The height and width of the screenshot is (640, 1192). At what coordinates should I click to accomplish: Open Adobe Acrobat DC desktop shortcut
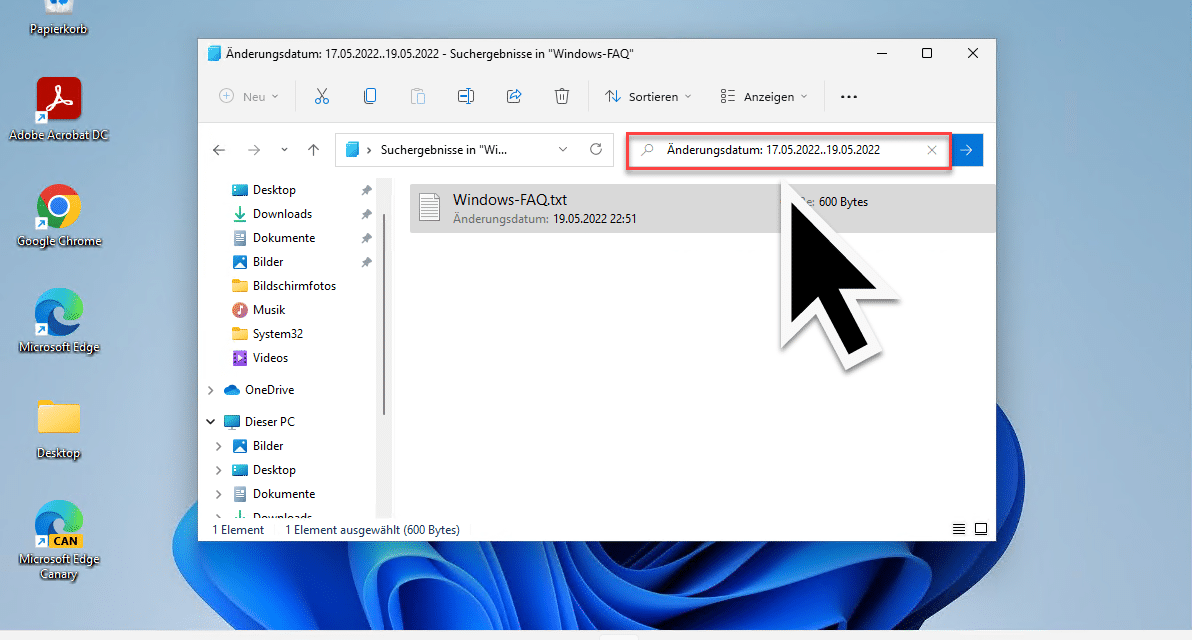tap(59, 109)
